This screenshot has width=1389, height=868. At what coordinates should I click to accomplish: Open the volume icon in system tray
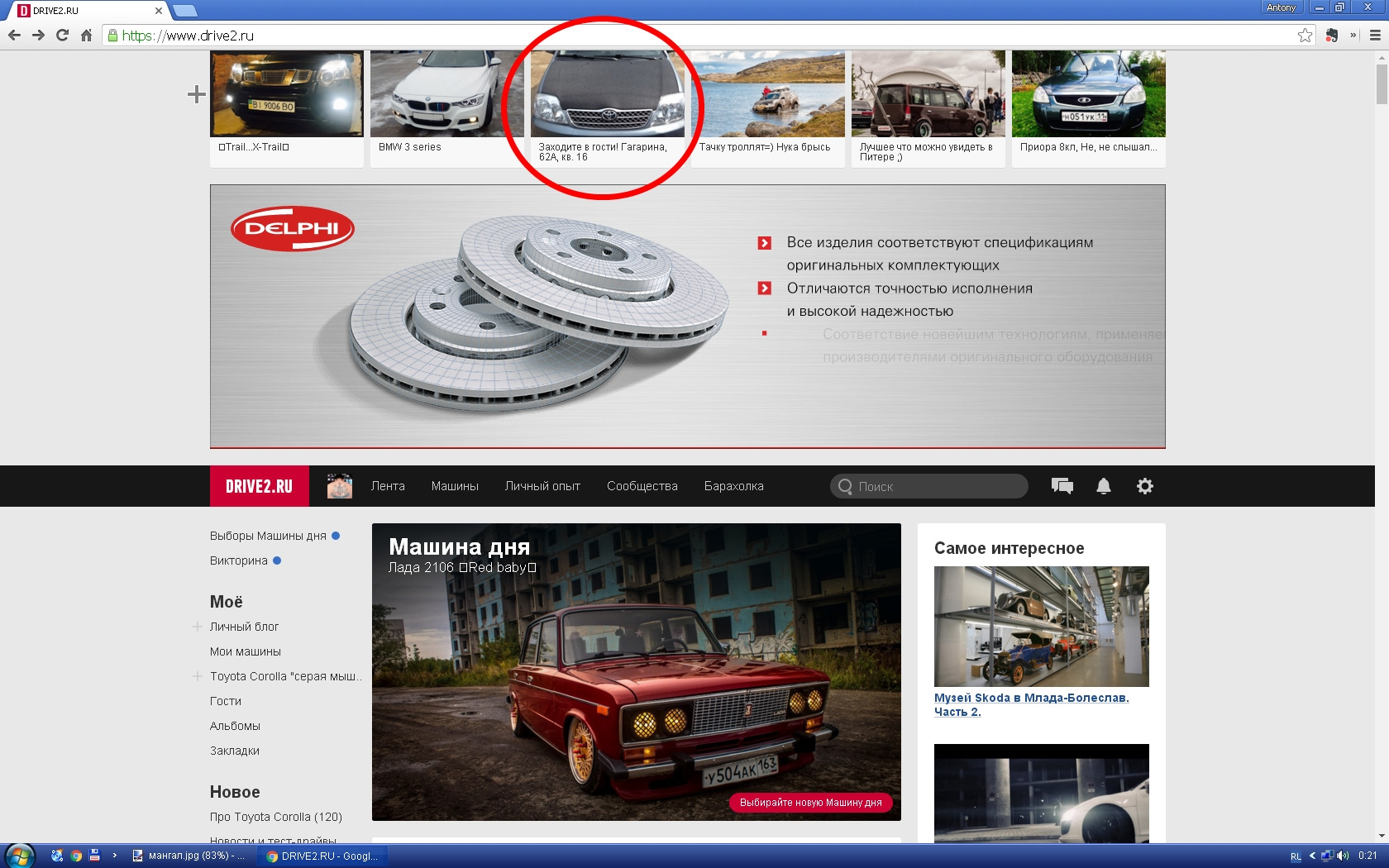pyautogui.click(x=1343, y=856)
